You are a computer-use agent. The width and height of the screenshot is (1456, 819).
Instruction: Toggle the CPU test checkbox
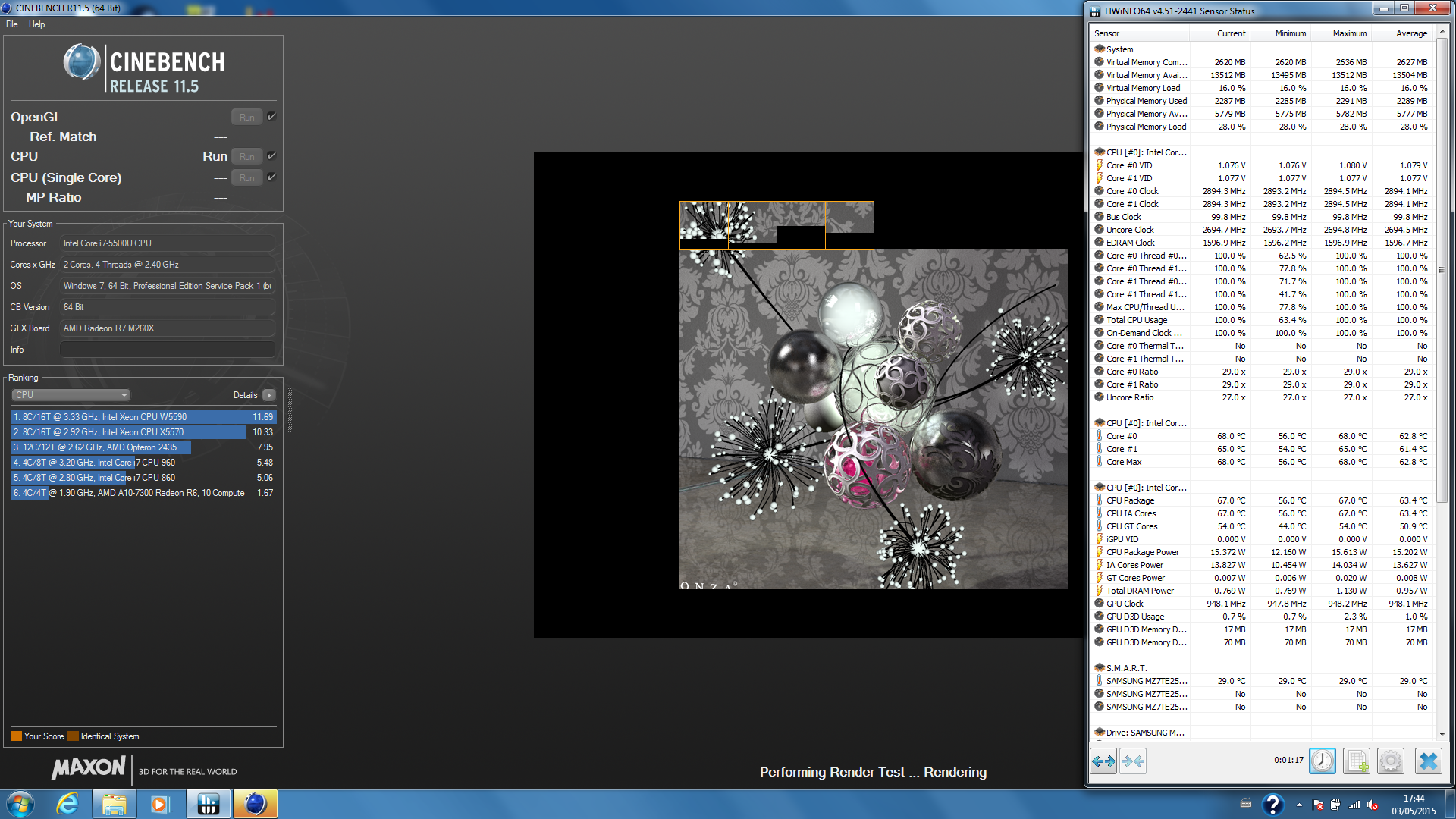[271, 156]
